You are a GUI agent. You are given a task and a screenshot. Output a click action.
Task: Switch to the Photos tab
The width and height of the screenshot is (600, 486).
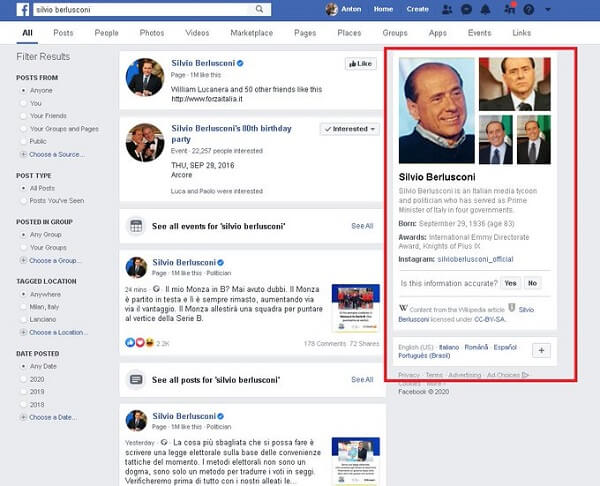[x=152, y=33]
